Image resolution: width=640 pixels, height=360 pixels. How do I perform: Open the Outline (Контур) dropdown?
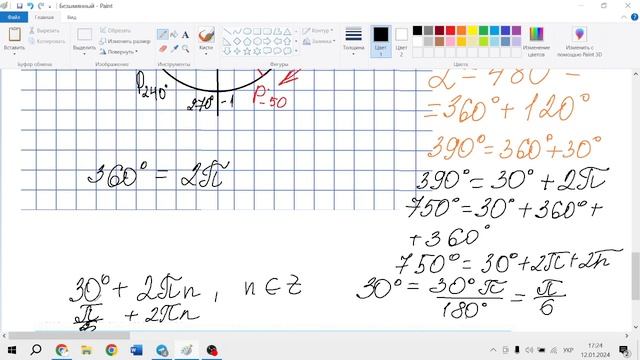pyautogui.click(x=318, y=31)
